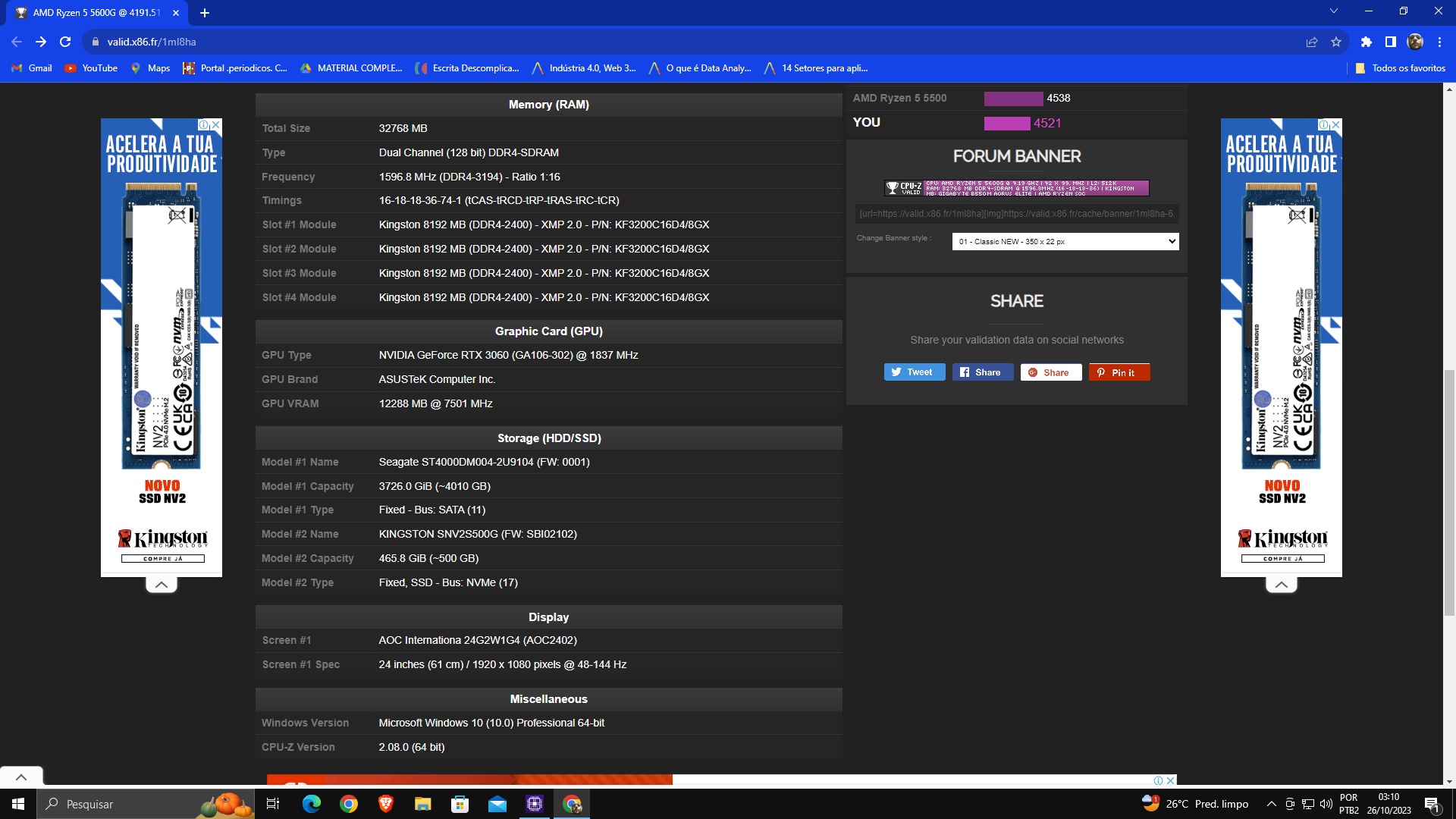Open the clock showing 03:10
Viewport: 1456px width, 819px height.
1389,804
